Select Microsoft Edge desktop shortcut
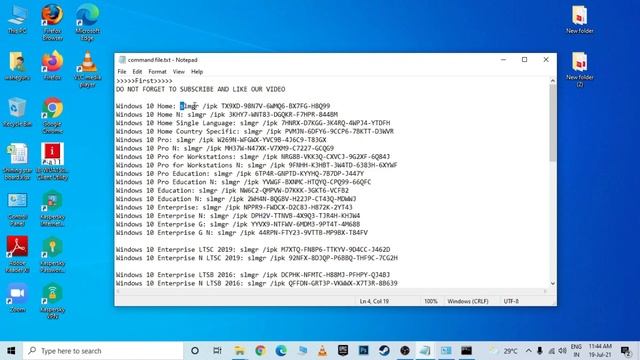Viewport: 640px width, 360px height. (x=87, y=22)
